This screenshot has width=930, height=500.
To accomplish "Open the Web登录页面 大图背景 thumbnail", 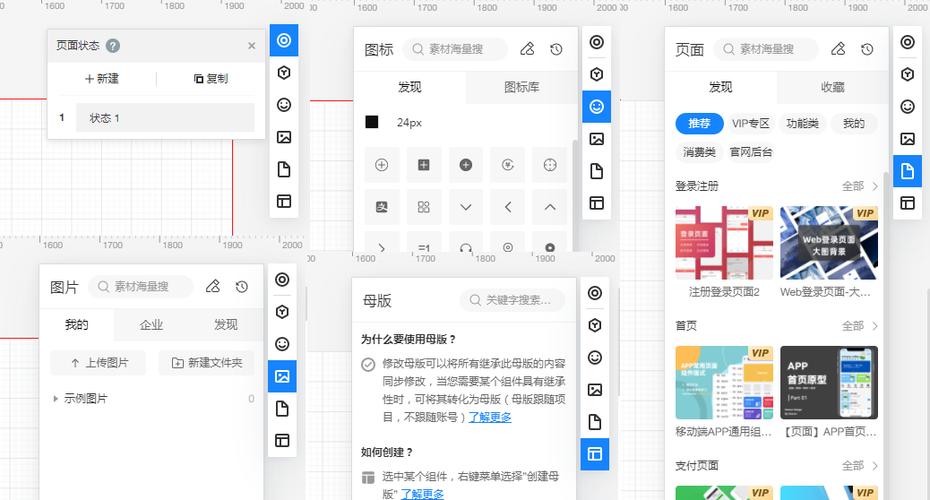I will coord(829,243).
